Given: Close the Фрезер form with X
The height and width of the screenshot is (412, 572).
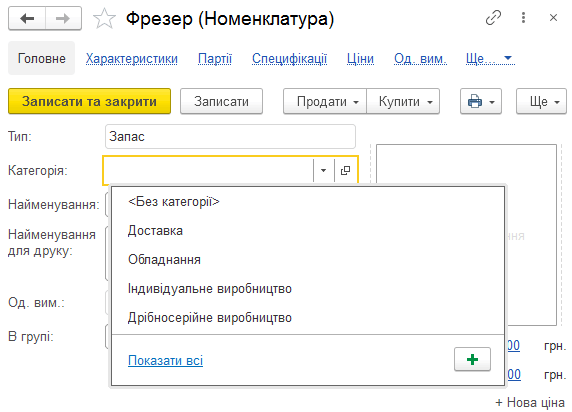Looking at the screenshot, I should [x=553, y=18].
